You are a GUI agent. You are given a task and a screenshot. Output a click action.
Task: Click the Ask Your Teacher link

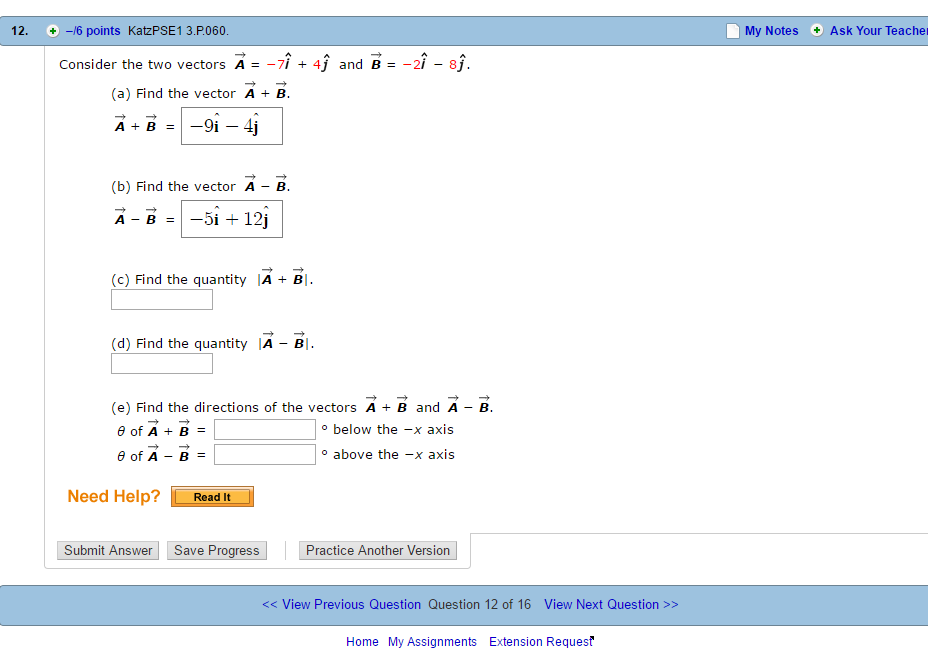click(874, 31)
